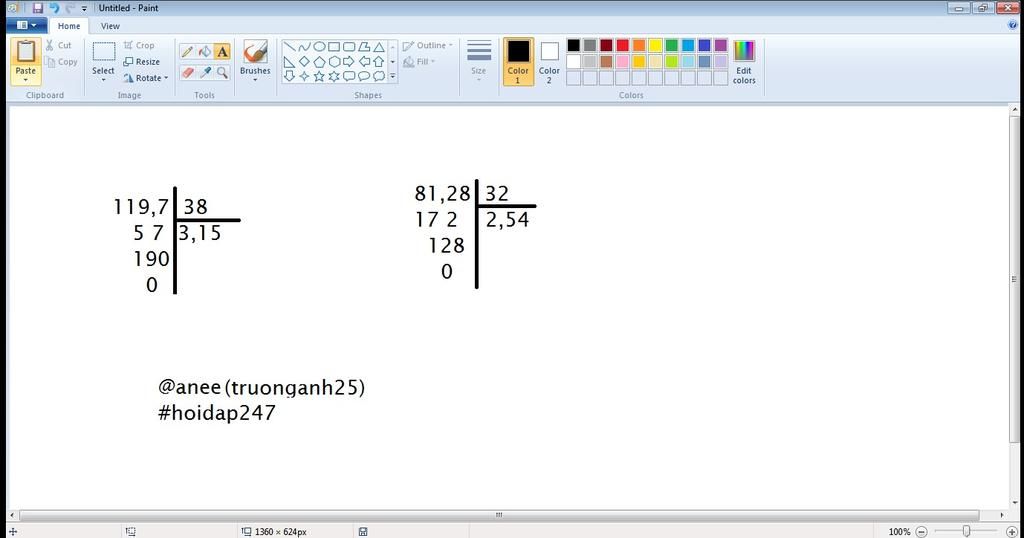This screenshot has height=538, width=1024.
Task: Click the Zoom out minus button
Action: [x=921, y=531]
